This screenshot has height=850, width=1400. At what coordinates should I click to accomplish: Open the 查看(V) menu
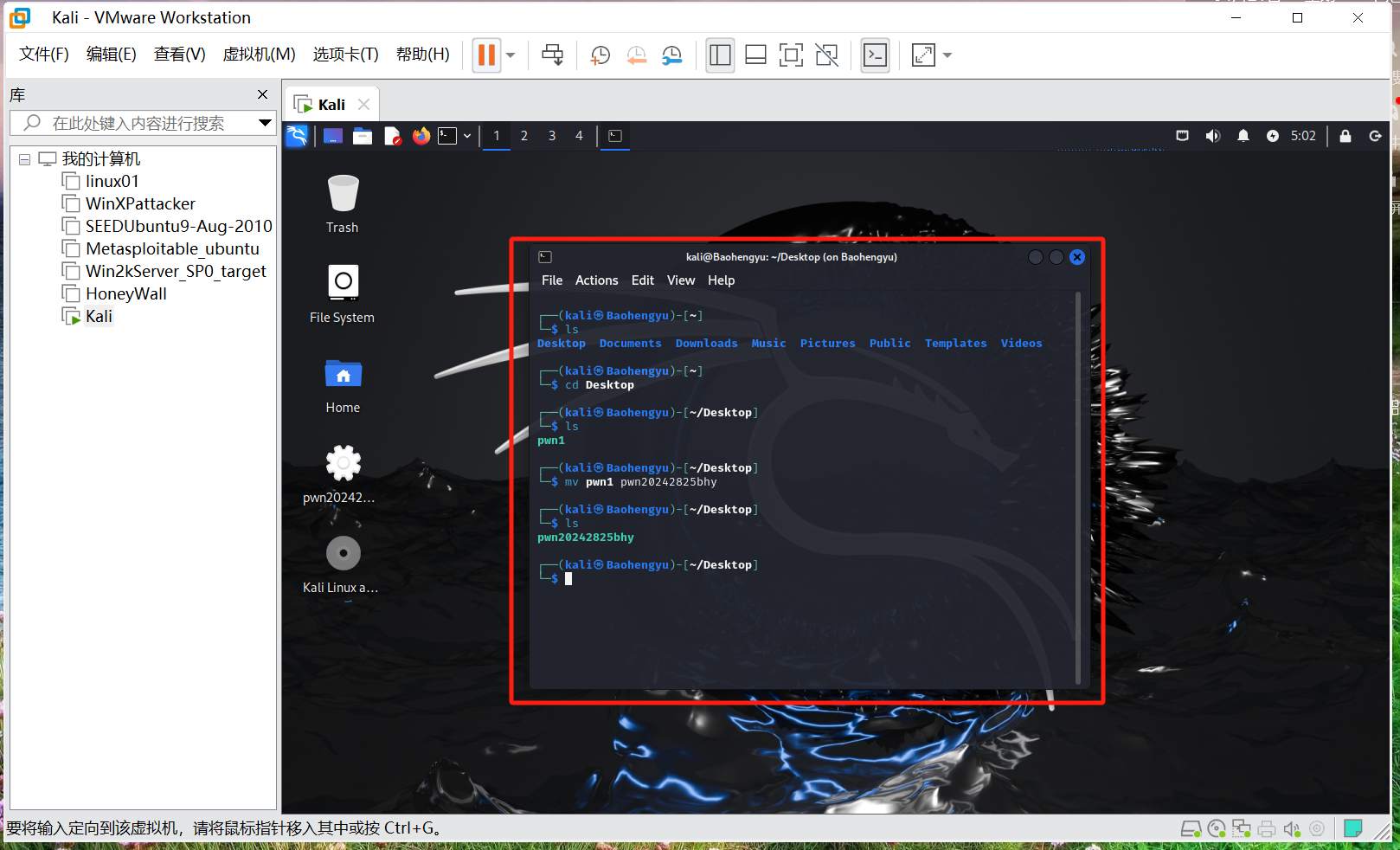(x=180, y=55)
